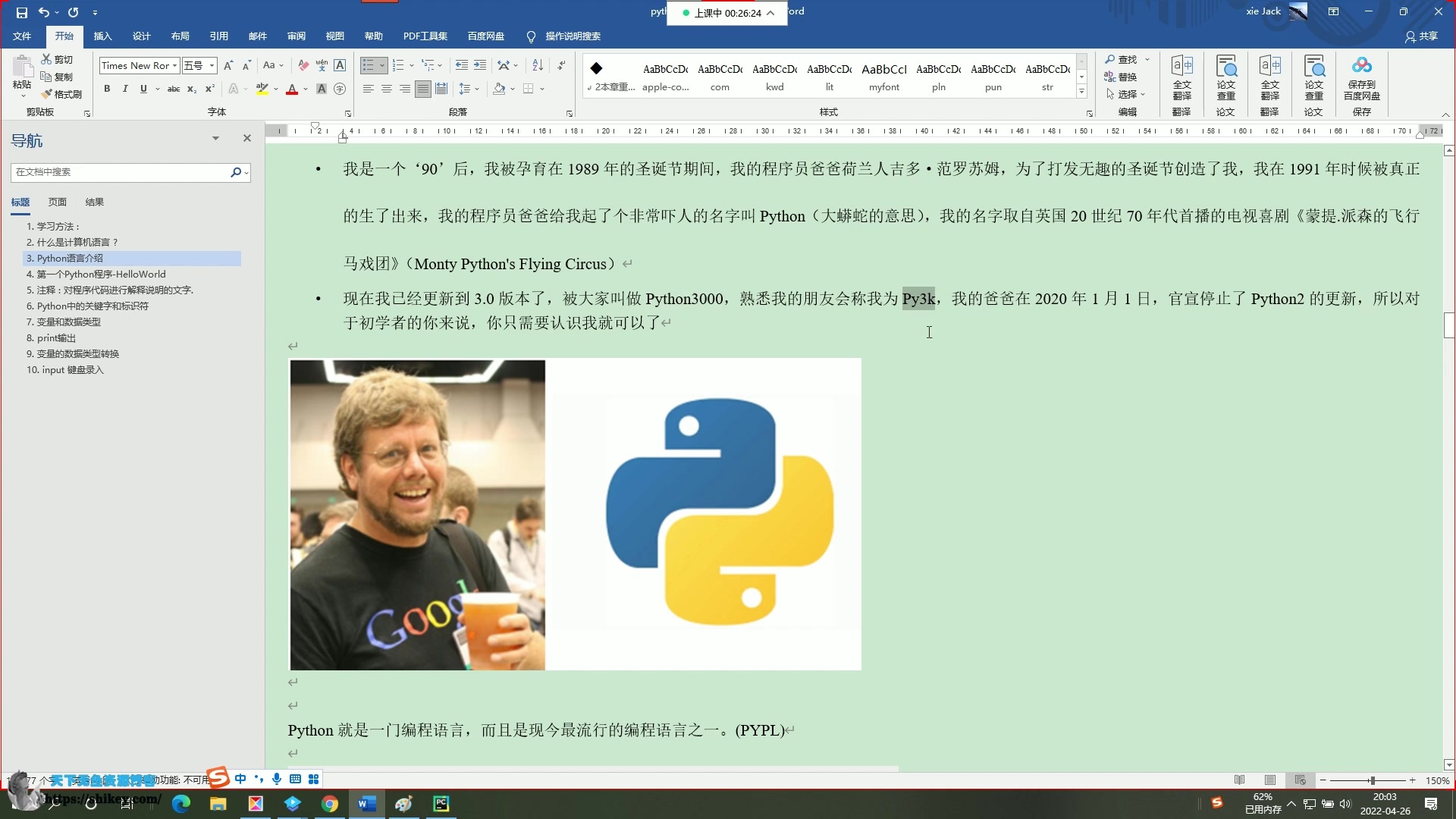This screenshot has width=1456, height=819.
Task: Apply character shading icon
Action: pos(322,89)
